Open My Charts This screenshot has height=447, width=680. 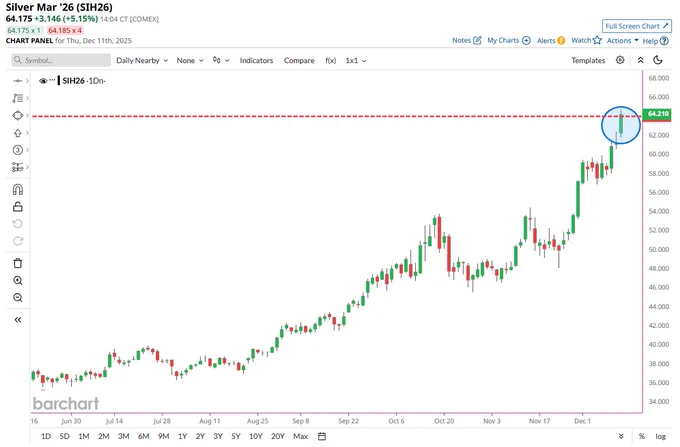pos(509,40)
